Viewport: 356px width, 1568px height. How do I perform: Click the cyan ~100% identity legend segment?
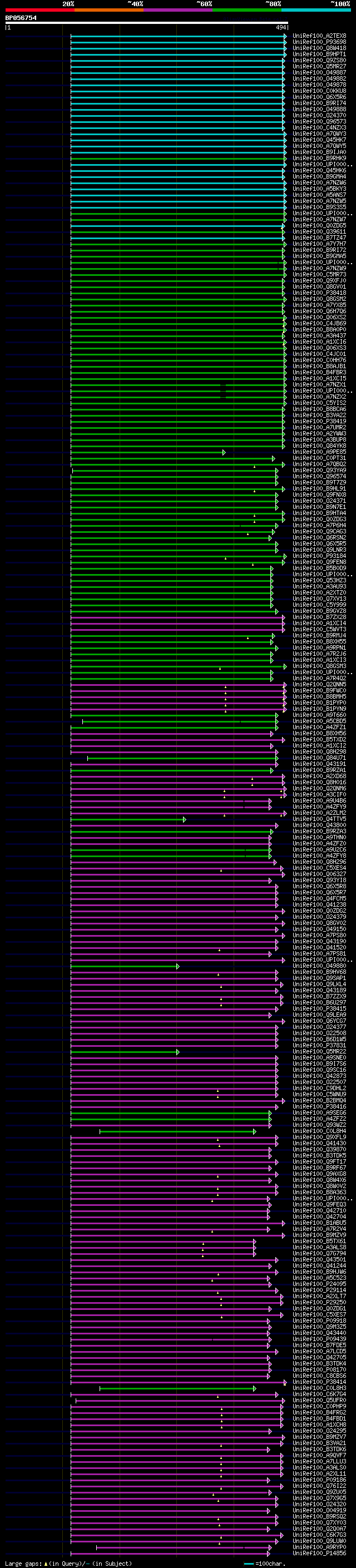(x=316, y=10)
